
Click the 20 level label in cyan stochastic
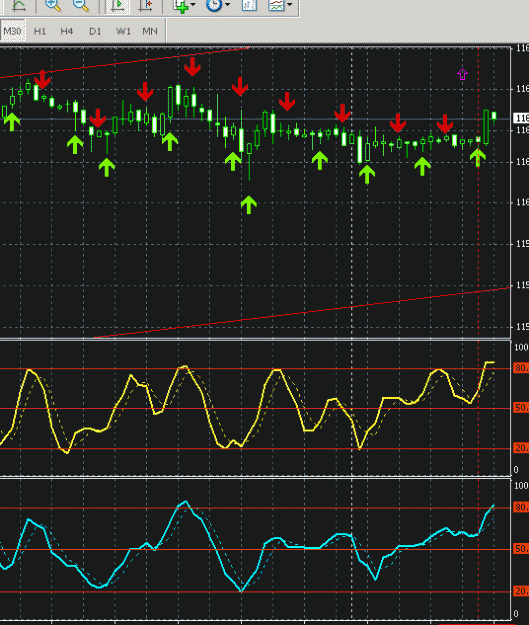pyautogui.click(x=521, y=591)
